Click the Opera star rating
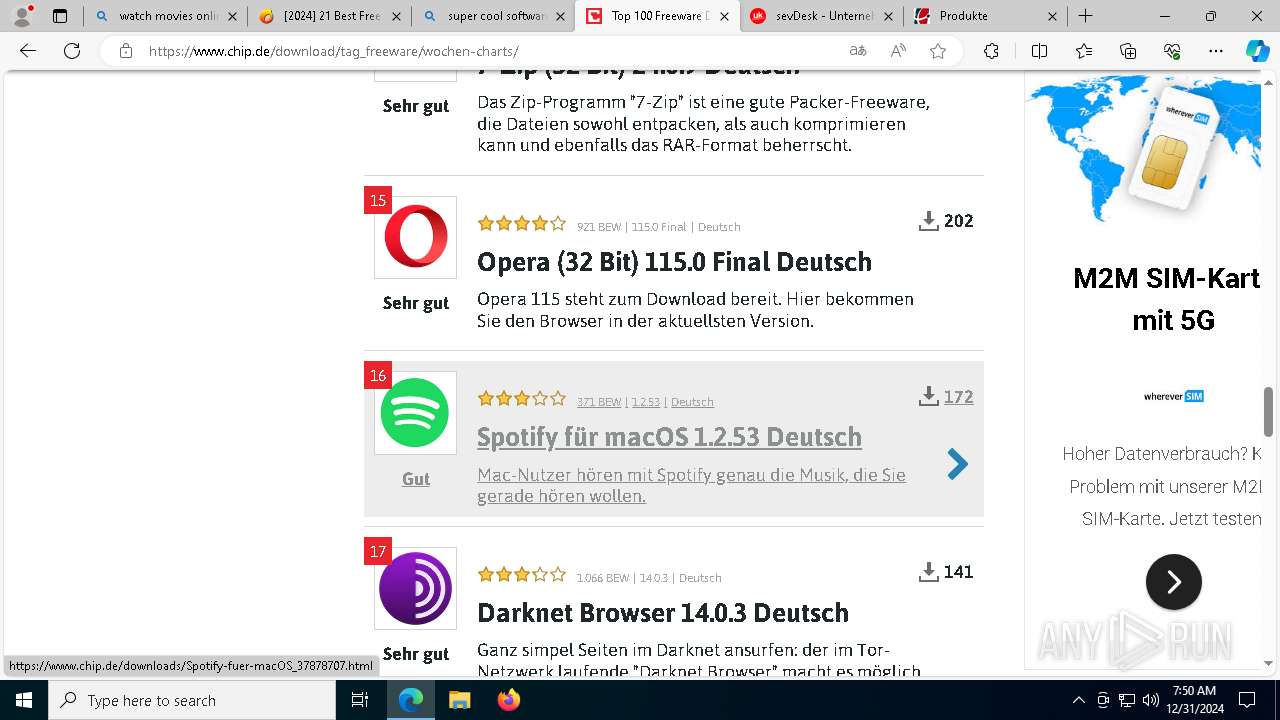 point(522,224)
